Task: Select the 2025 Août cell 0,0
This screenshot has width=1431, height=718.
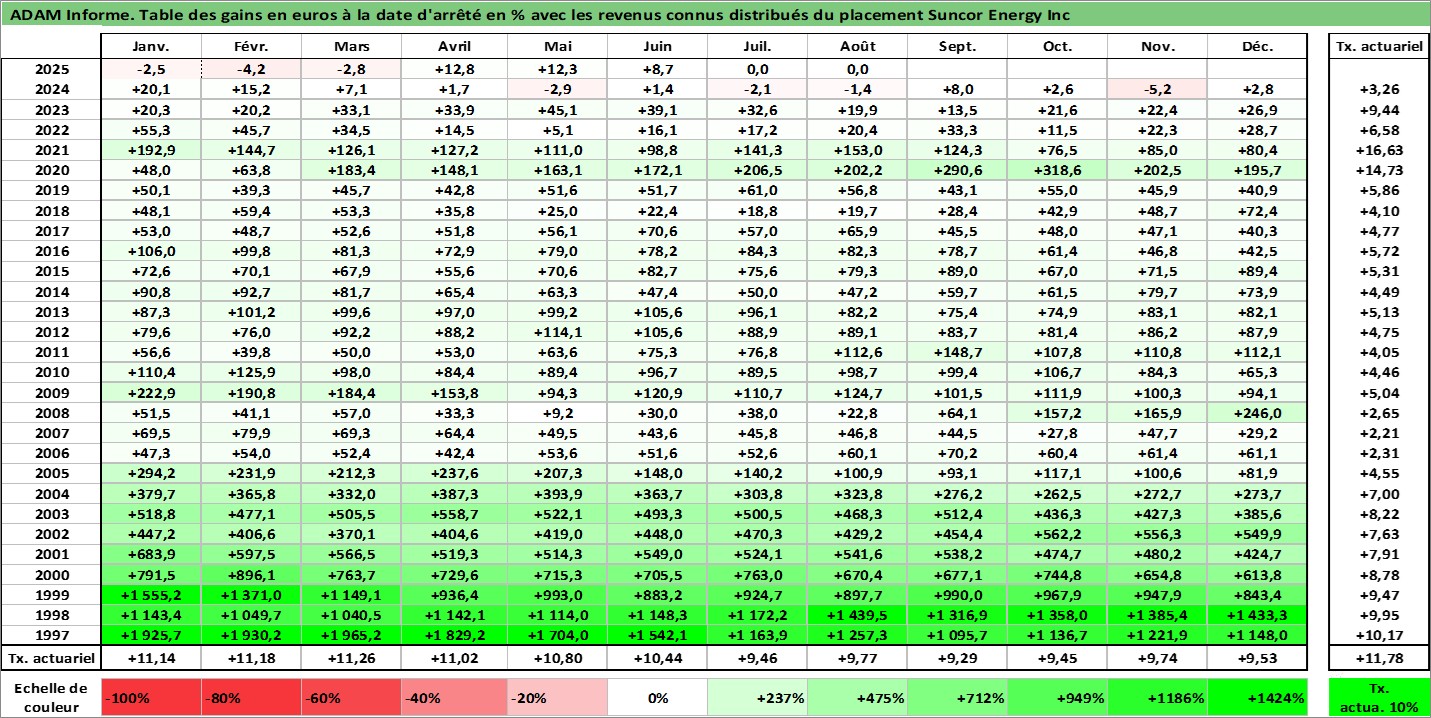Action: pyautogui.click(x=858, y=69)
